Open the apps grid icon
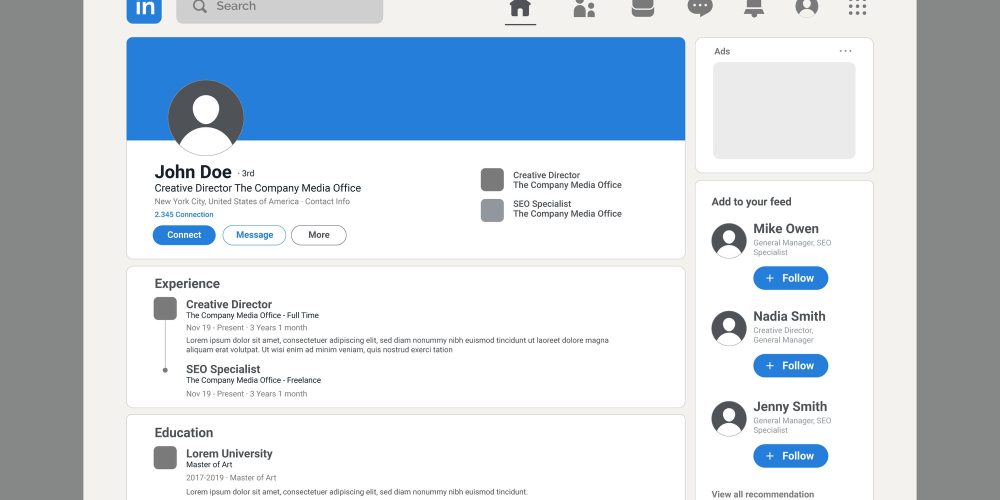 tap(857, 8)
